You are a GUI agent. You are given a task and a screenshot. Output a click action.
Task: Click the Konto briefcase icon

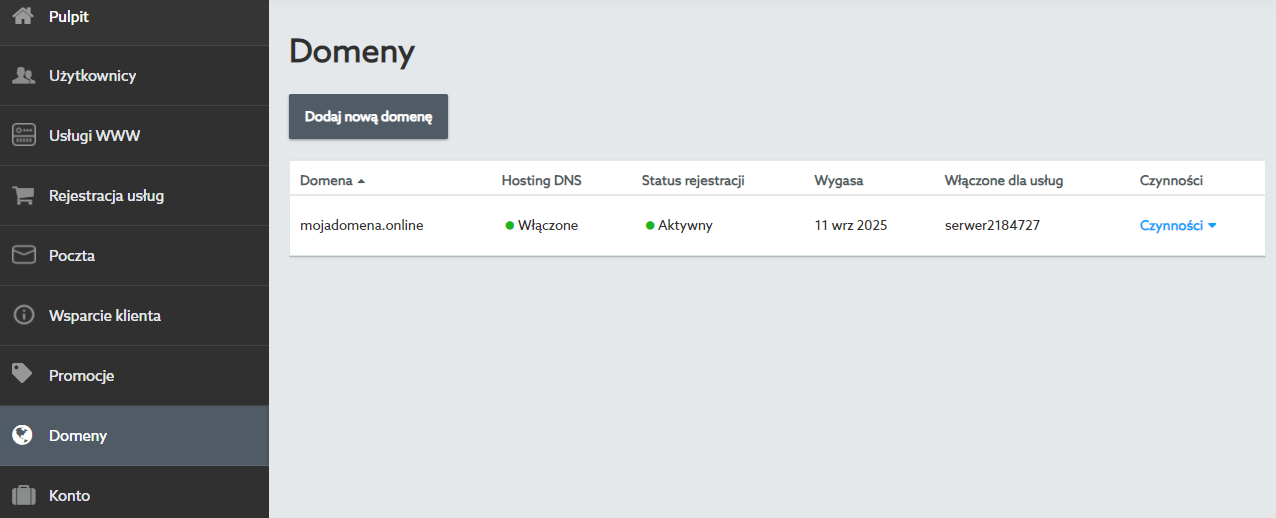23,496
